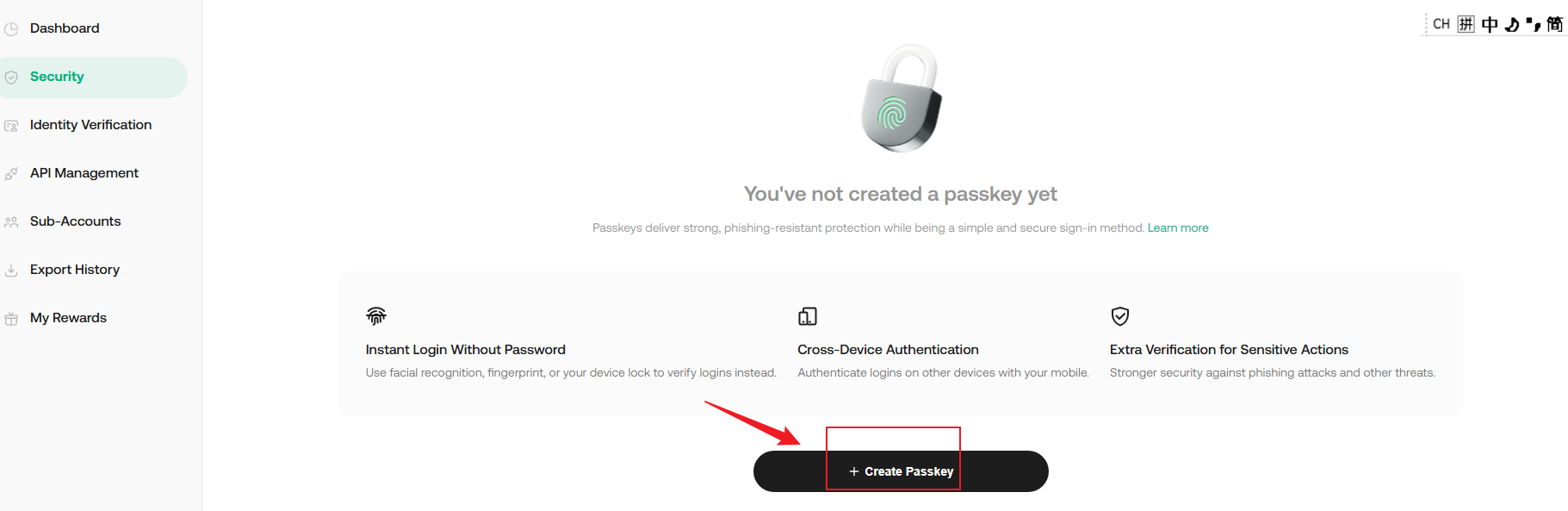This screenshot has height=511, width=1568.
Task: Click the Dashboard pie-chart icon in sidebar
Action: click(x=11, y=29)
